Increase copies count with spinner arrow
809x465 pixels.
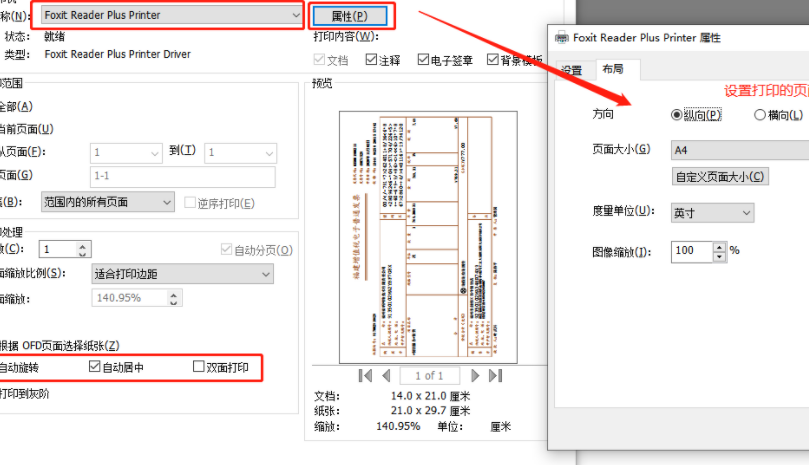click(x=82, y=244)
